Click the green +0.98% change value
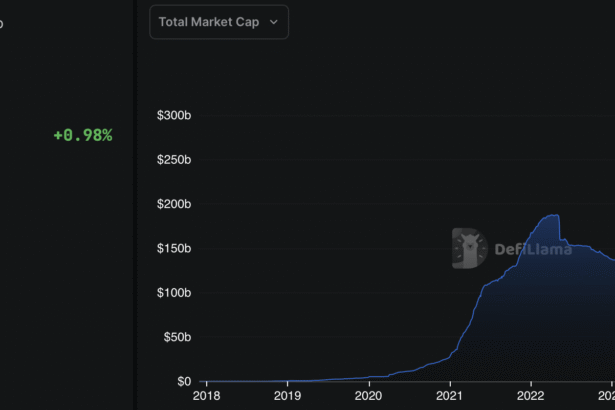The width and height of the screenshot is (615, 410). pos(83,135)
